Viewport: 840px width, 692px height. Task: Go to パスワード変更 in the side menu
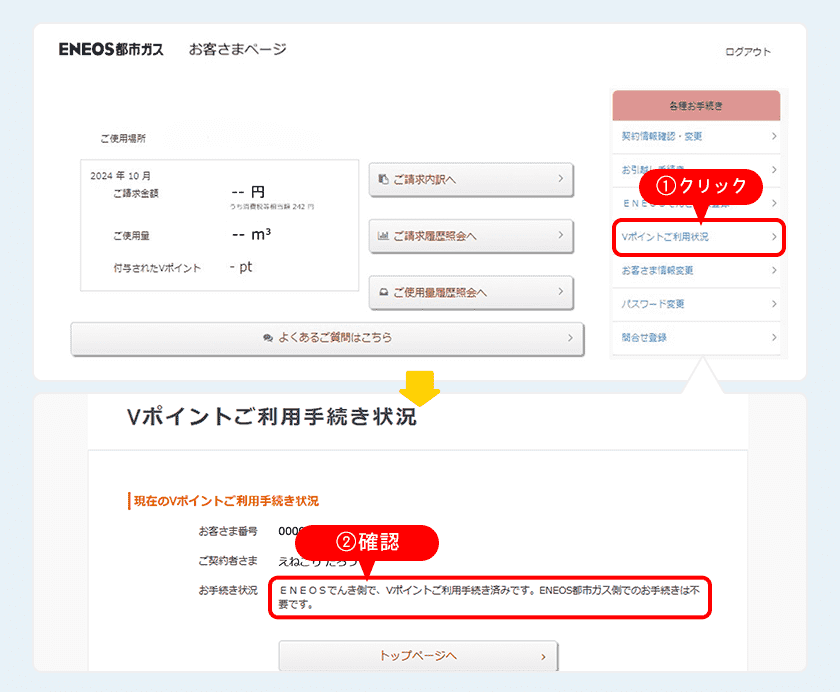[696, 304]
